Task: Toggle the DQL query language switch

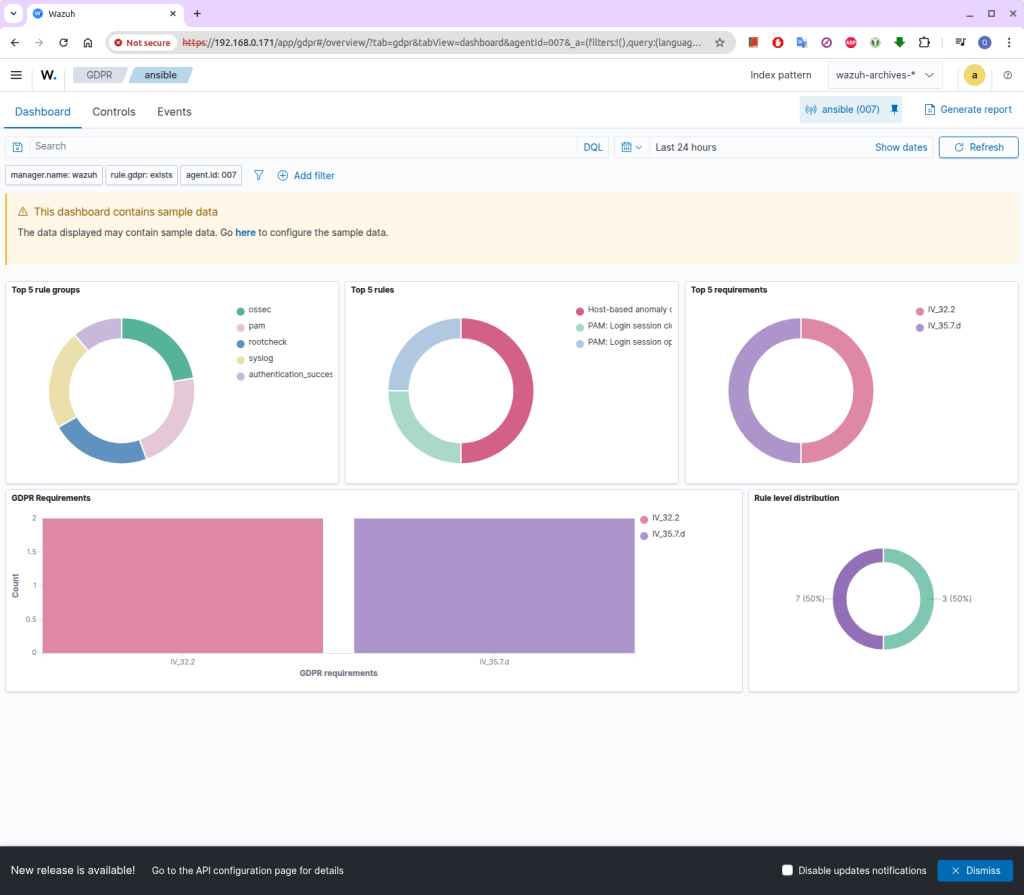Action: pos(593,147)
